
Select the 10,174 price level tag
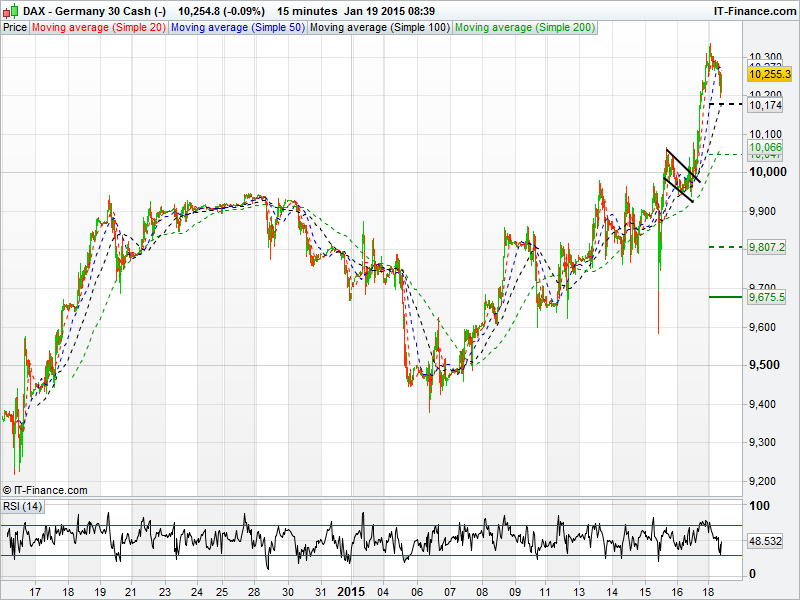click(x=765, y=105)
